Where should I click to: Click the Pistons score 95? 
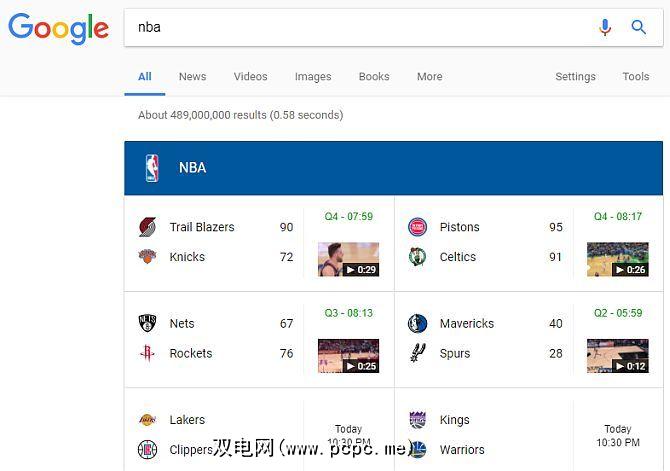pyautogui.click(x=555, y=227)
